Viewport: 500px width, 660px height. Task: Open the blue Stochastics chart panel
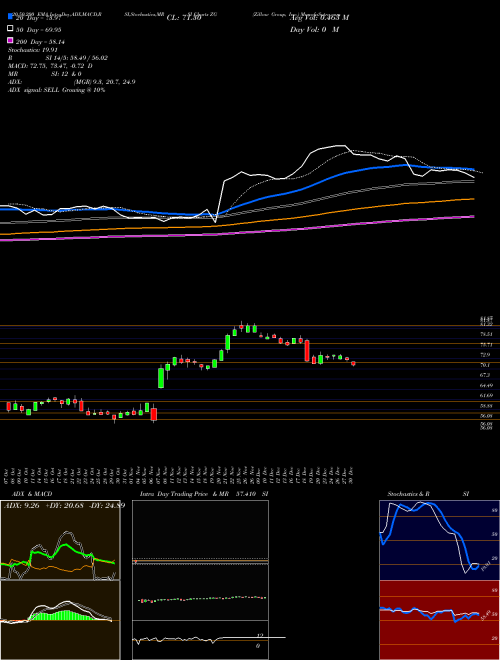[439, 540]
